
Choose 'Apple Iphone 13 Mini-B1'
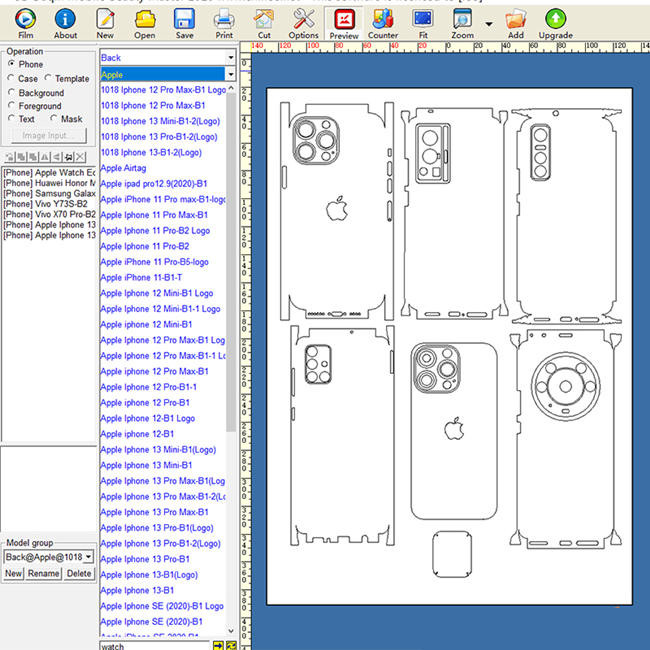click(146, 465)
